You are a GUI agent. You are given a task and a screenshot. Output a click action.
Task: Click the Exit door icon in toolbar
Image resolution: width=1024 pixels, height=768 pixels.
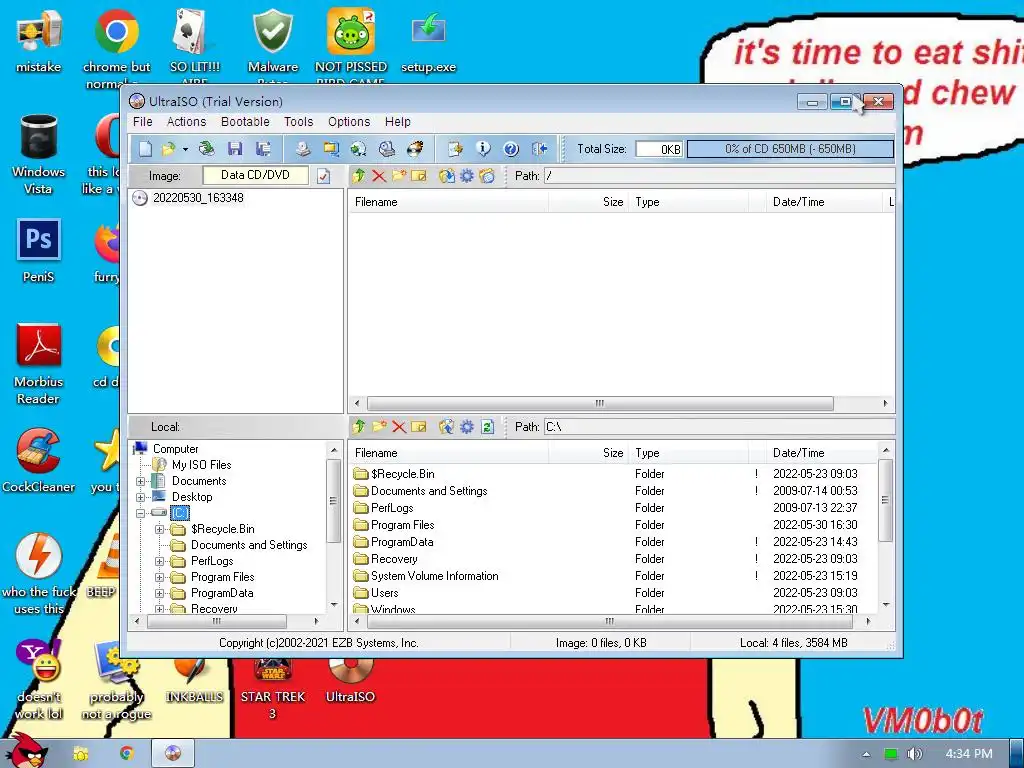[539, 149]
